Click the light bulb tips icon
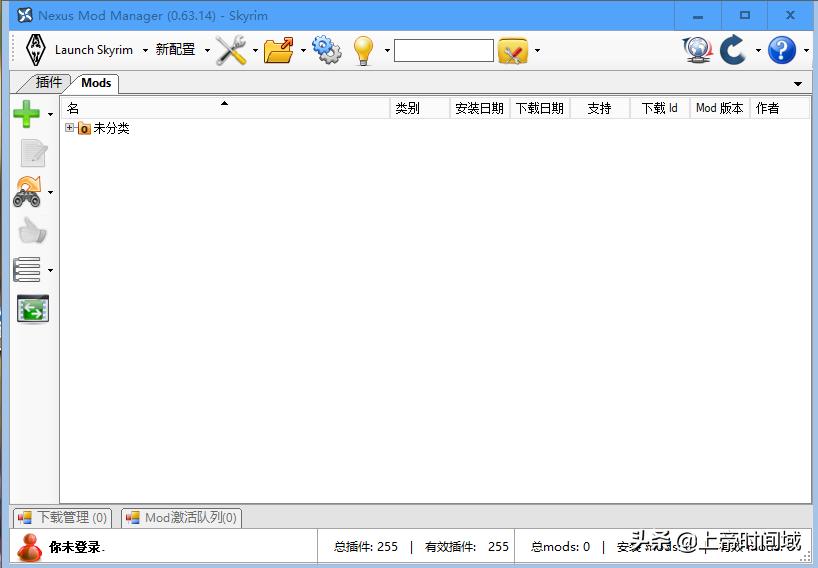 (x=363, y=51)
